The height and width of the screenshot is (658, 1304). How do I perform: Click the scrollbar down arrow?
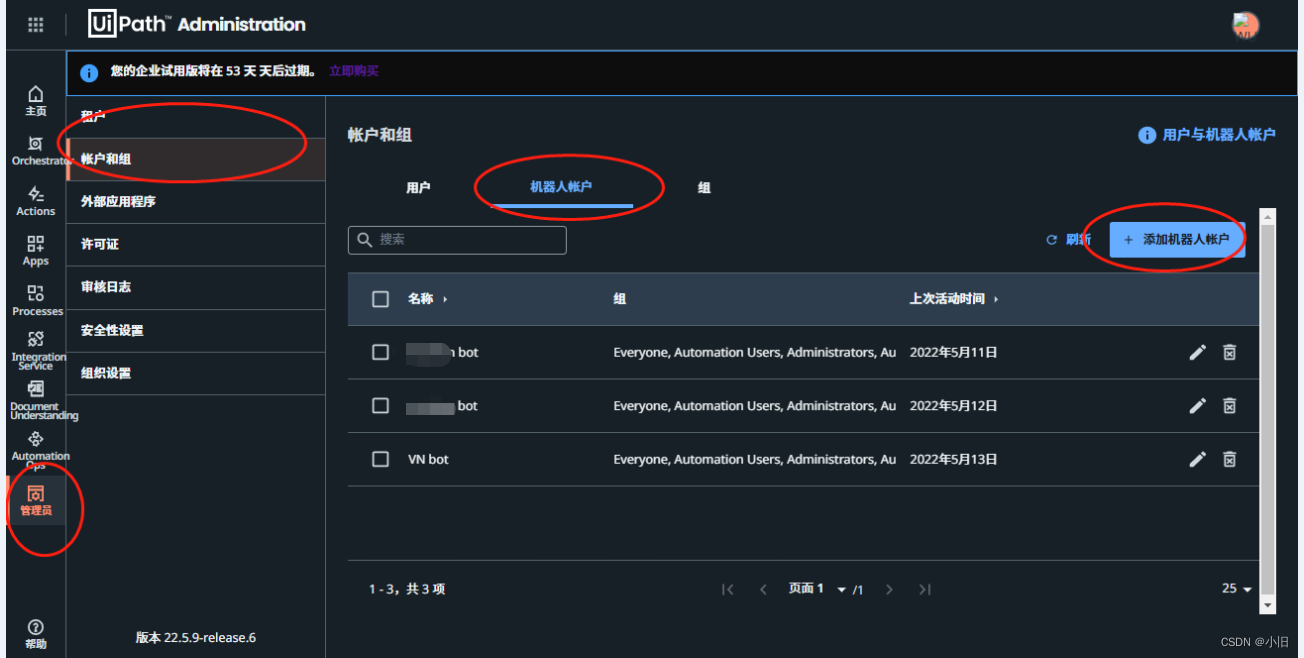point(1267,606)
